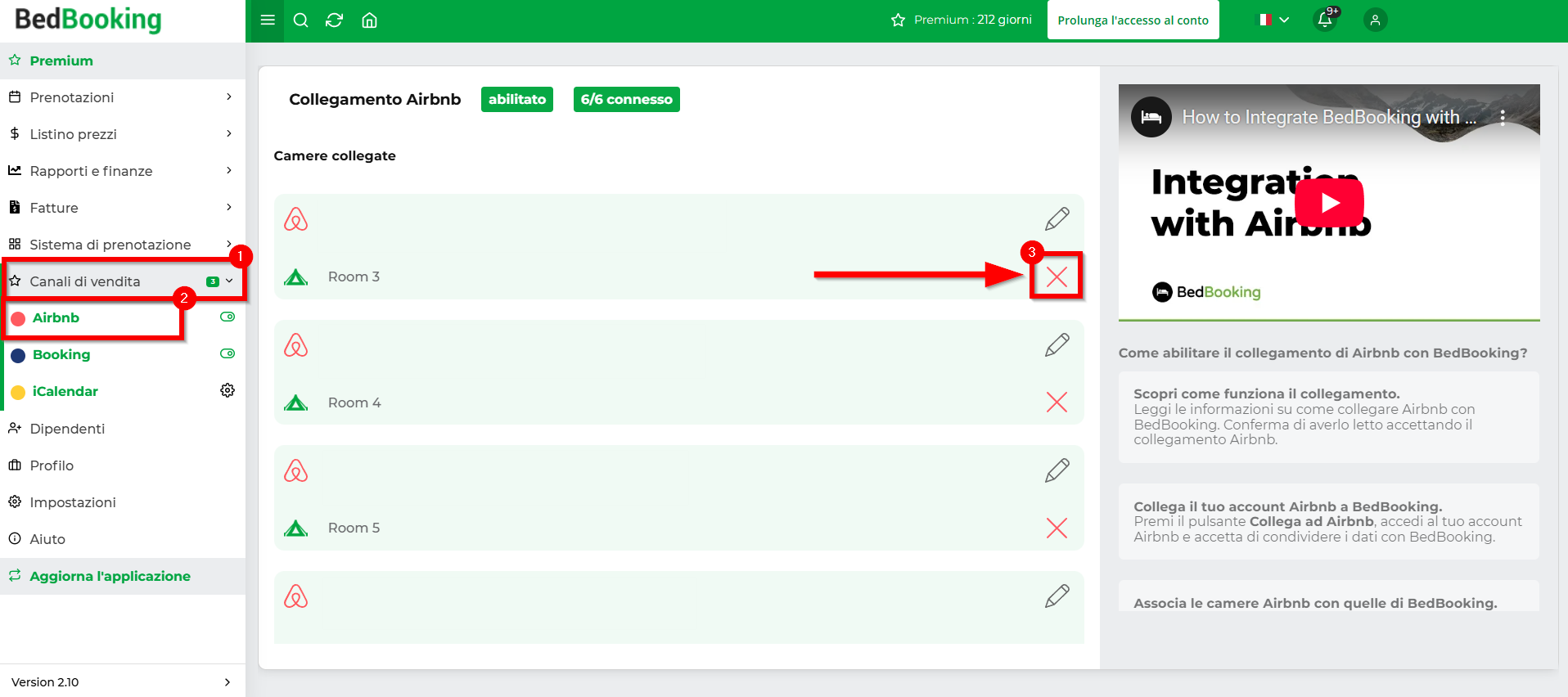Edit the Room 4 connection with the pencil
This screenshot has width=1568, height=697.
coord(1057,345)
